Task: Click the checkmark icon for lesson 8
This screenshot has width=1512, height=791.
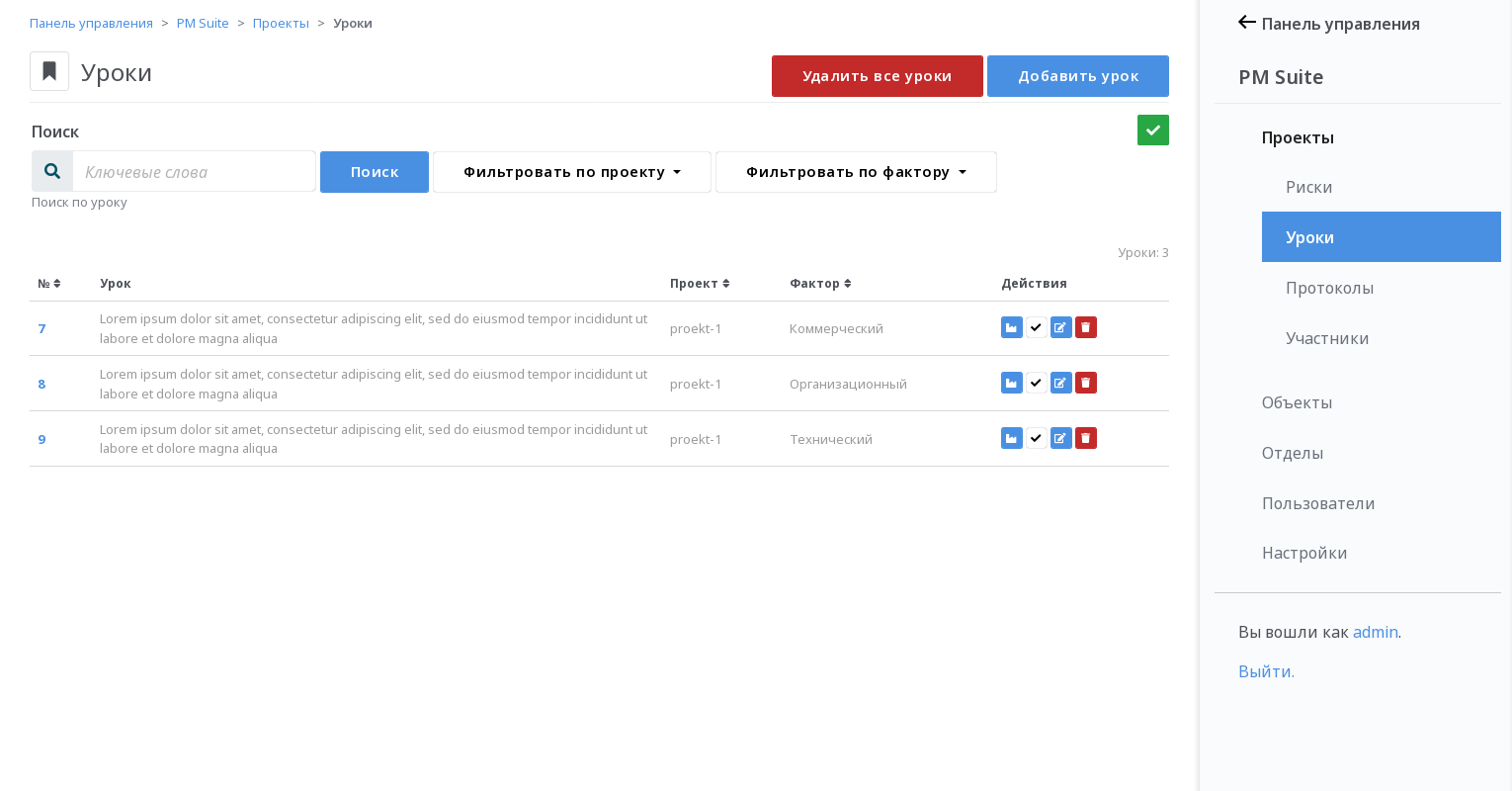Action: 1037,383
